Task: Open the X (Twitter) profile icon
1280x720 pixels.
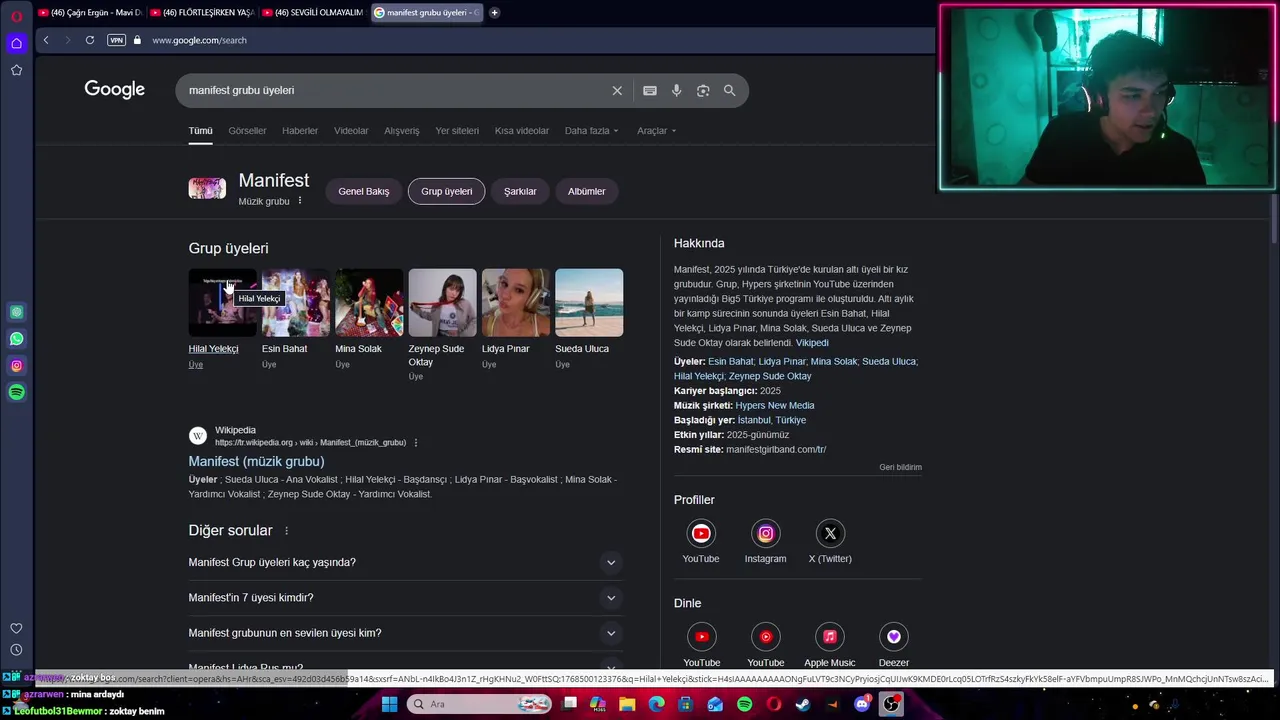Action: (830, 534)
